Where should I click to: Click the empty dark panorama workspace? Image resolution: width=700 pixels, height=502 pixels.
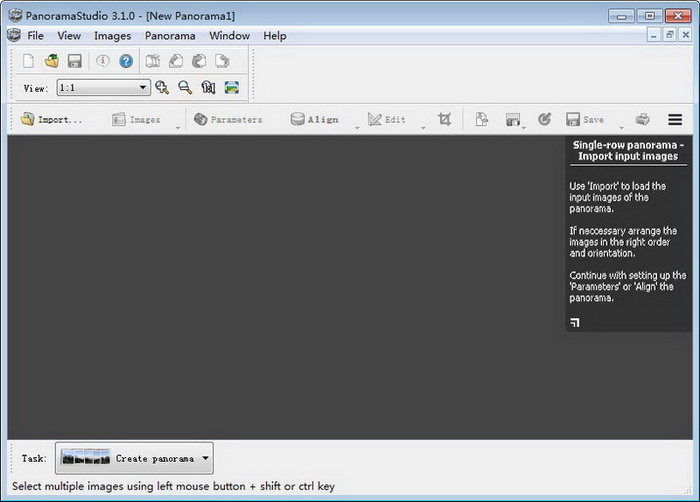286,287
